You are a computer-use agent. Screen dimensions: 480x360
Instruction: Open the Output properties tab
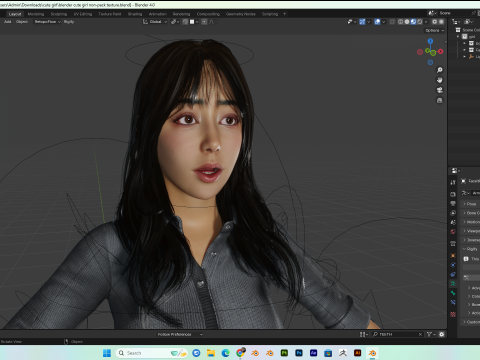pyautogui.click(x=453, y=203)
